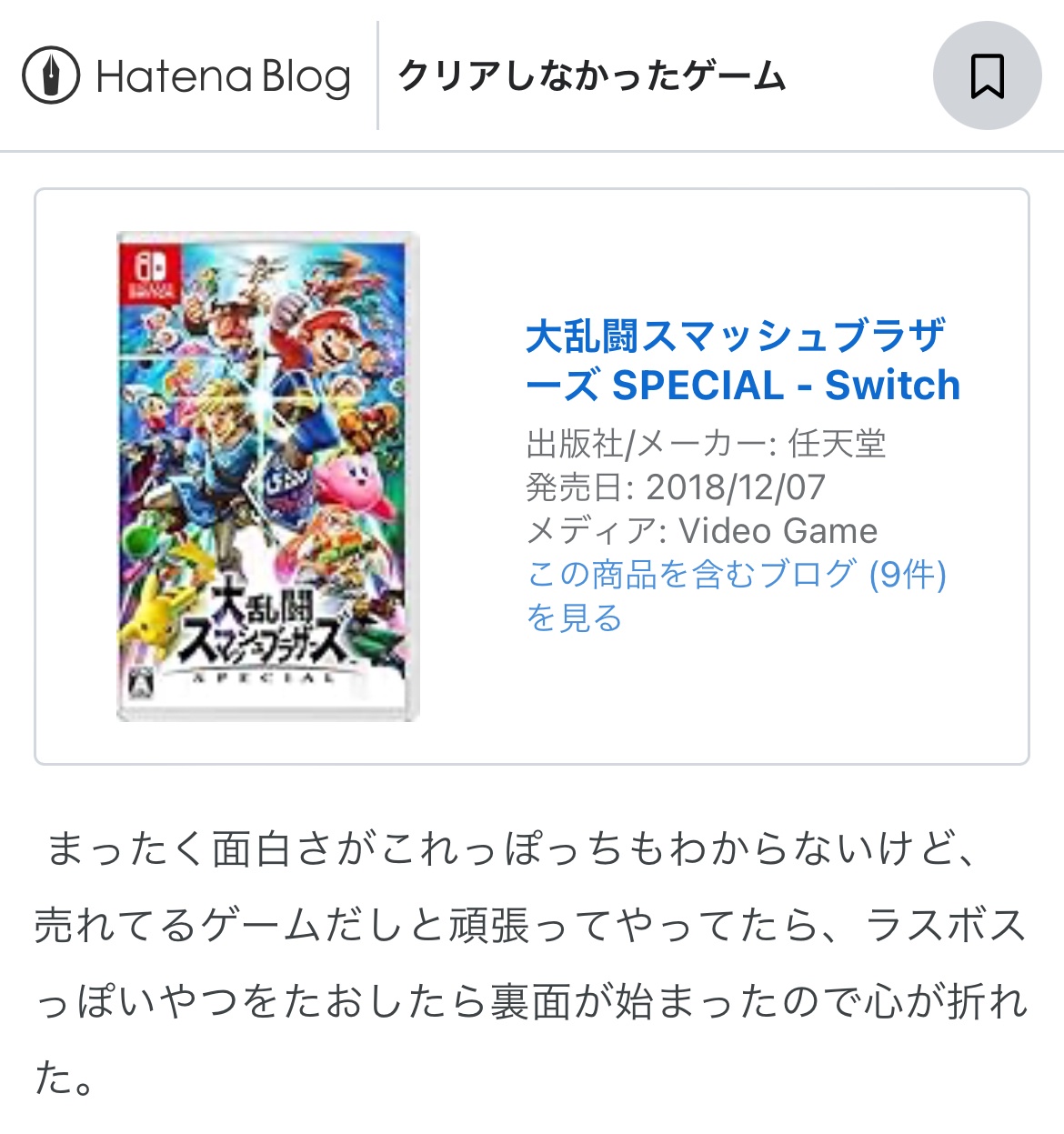The height and width of the screenshot is (1134, 1064).
Task: Open the 大乱闘スマッシュブラザーズ SPECIAL - Switch product link
Action: pyautogui.click(x=743, y=361)
